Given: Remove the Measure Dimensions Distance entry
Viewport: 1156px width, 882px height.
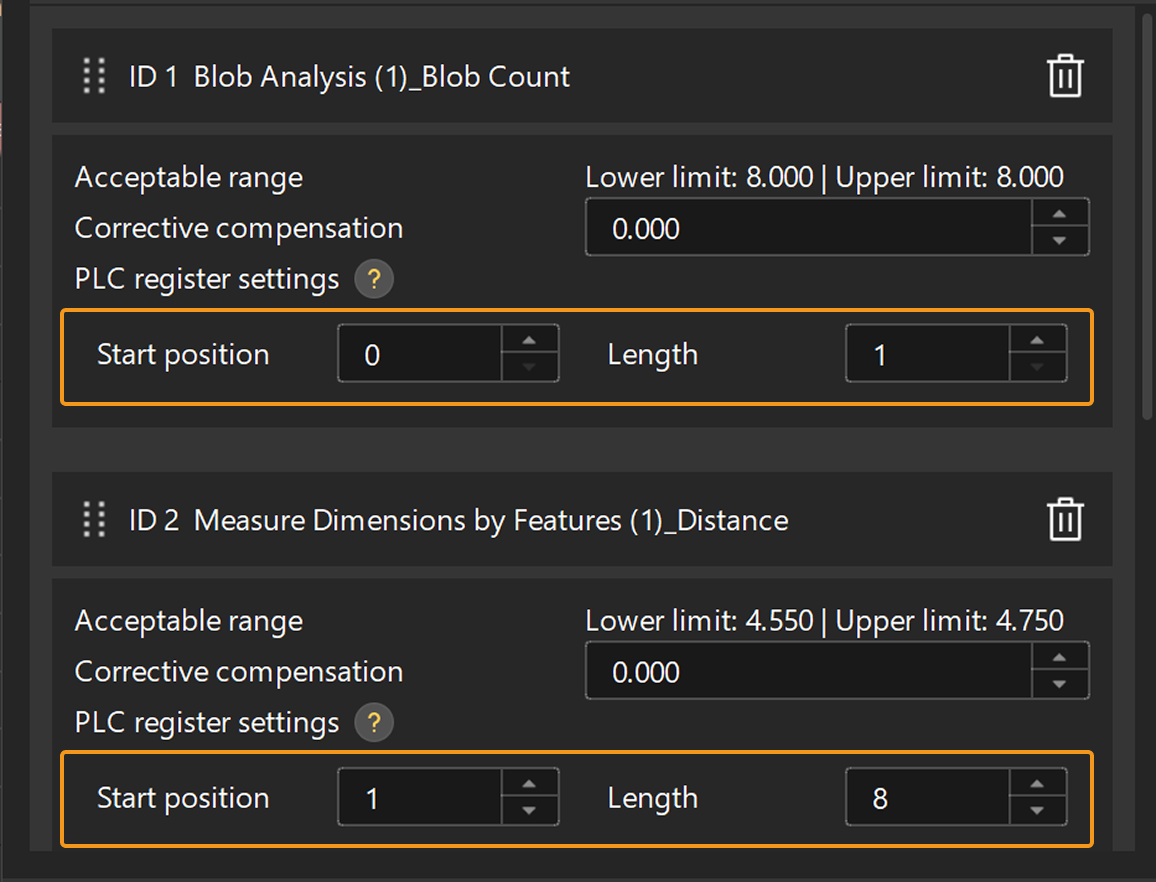Looking at the screenshot, I should coord(1064,519).
